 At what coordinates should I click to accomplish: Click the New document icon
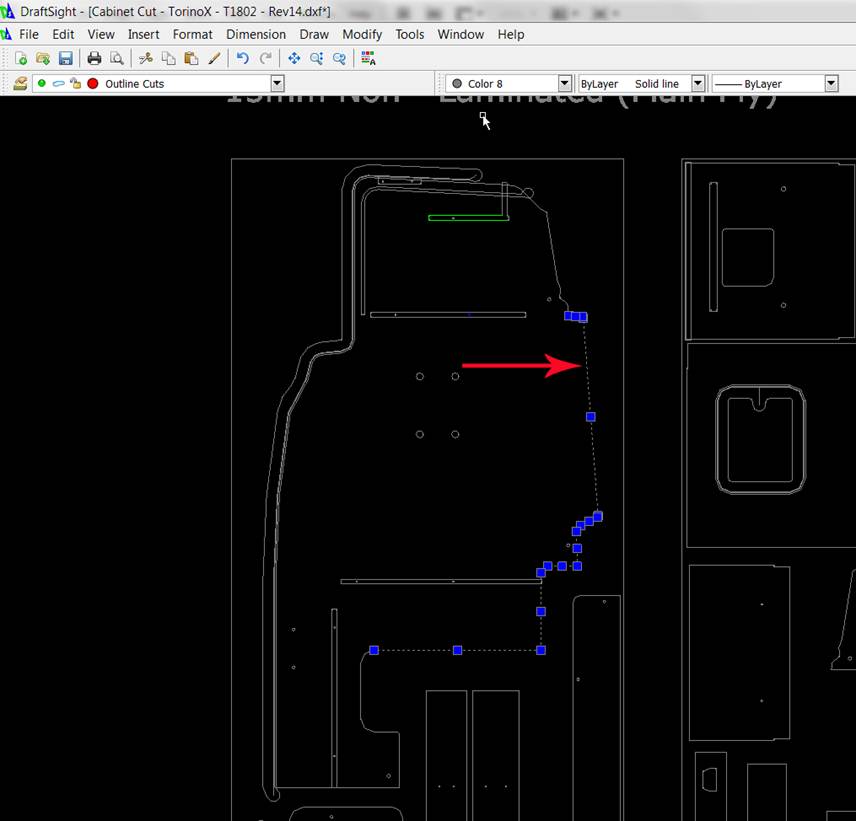pos(20,59)
